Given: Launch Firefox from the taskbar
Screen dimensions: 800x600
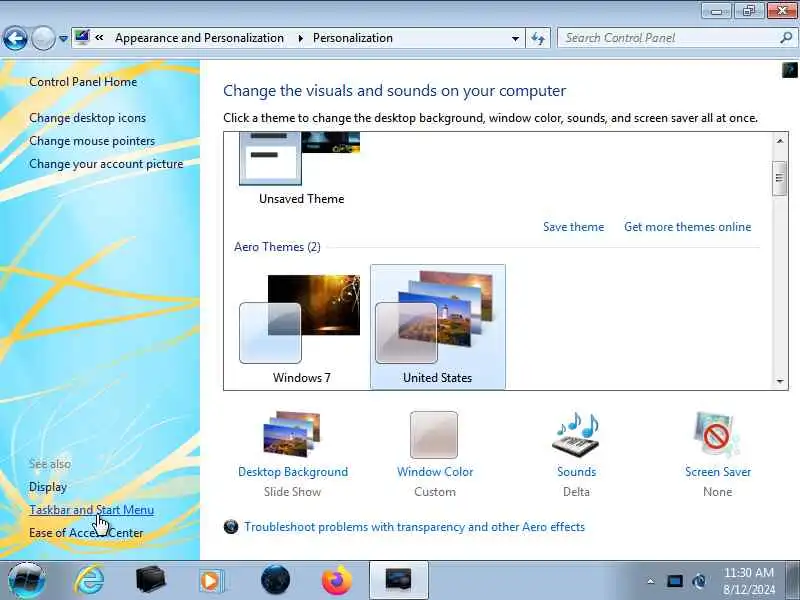Looking at the screenshot, I should (x=337, y=580).
